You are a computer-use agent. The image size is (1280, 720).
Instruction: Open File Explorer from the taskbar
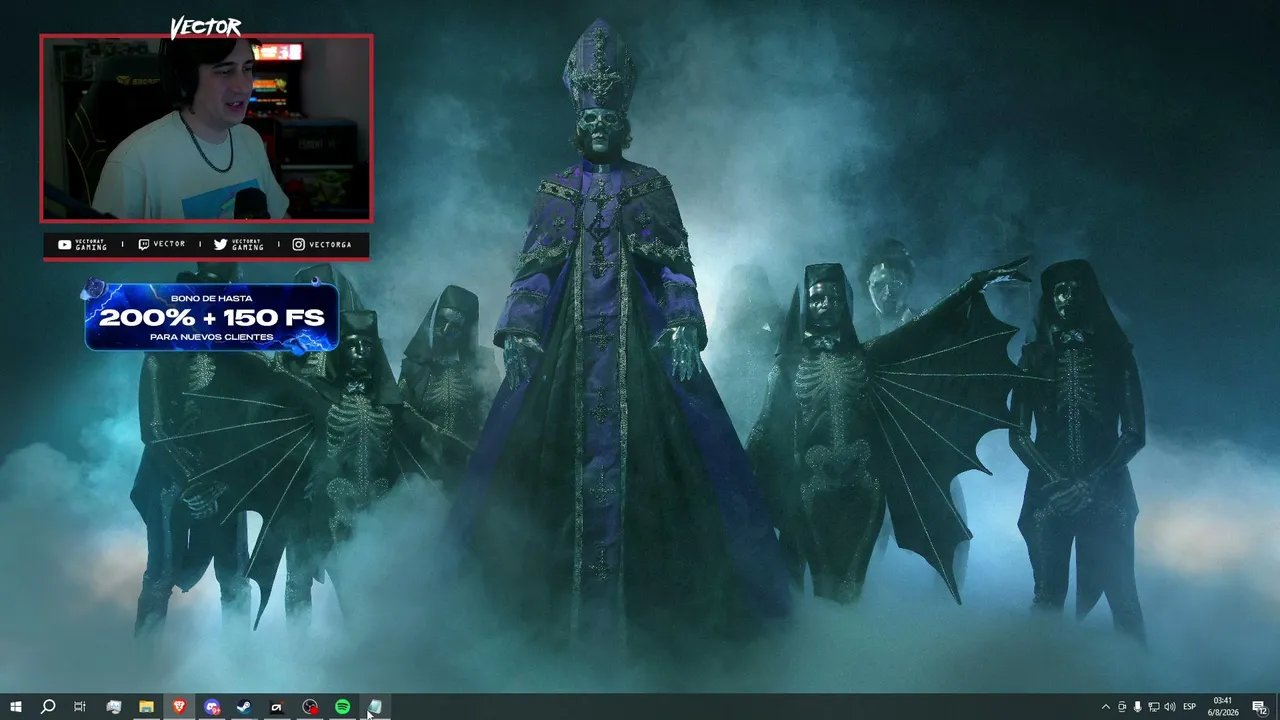click(x=146, y=707)
